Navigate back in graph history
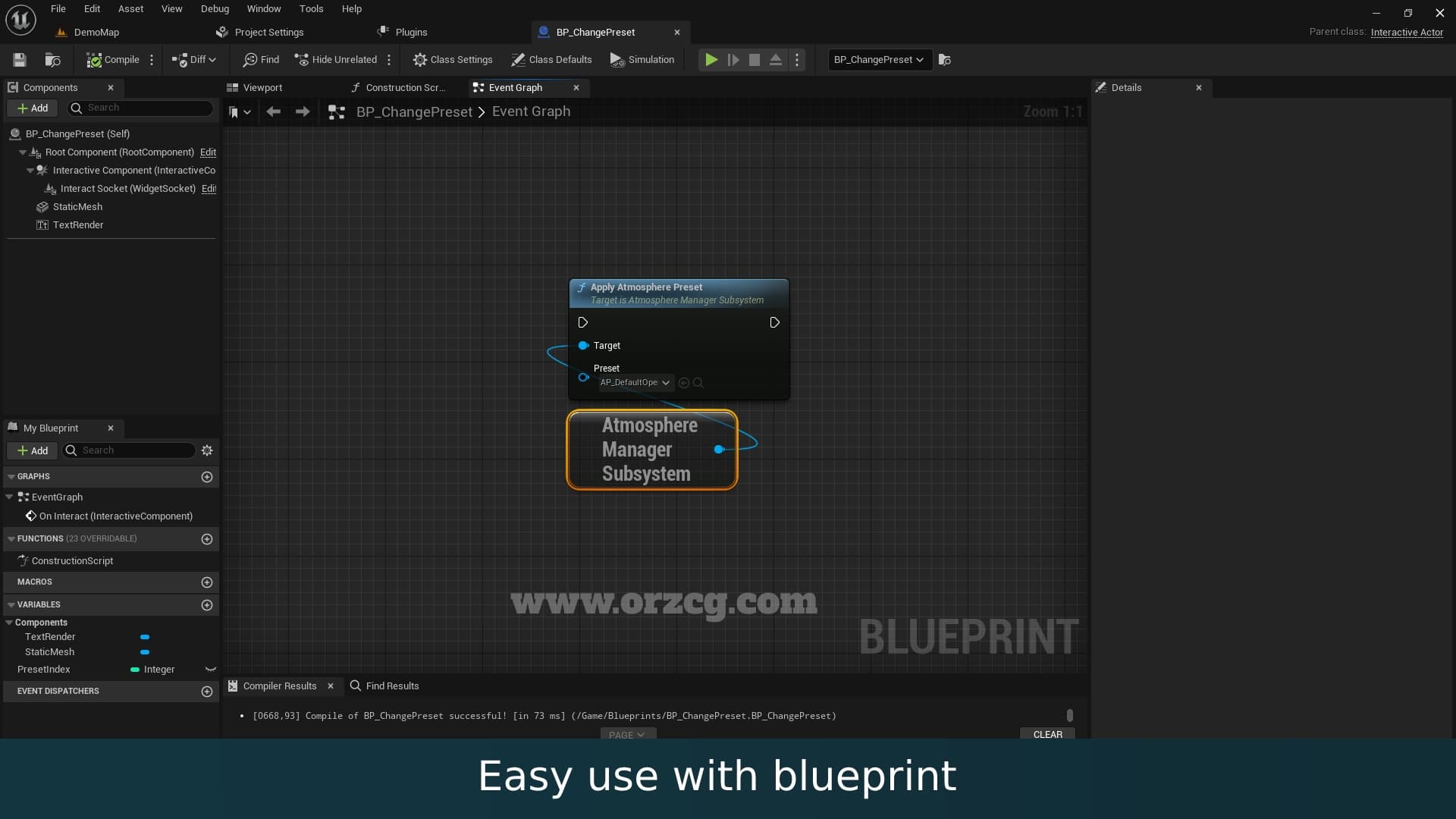The height and width of the screenshot is (819, 1456). tap(274, 112)
